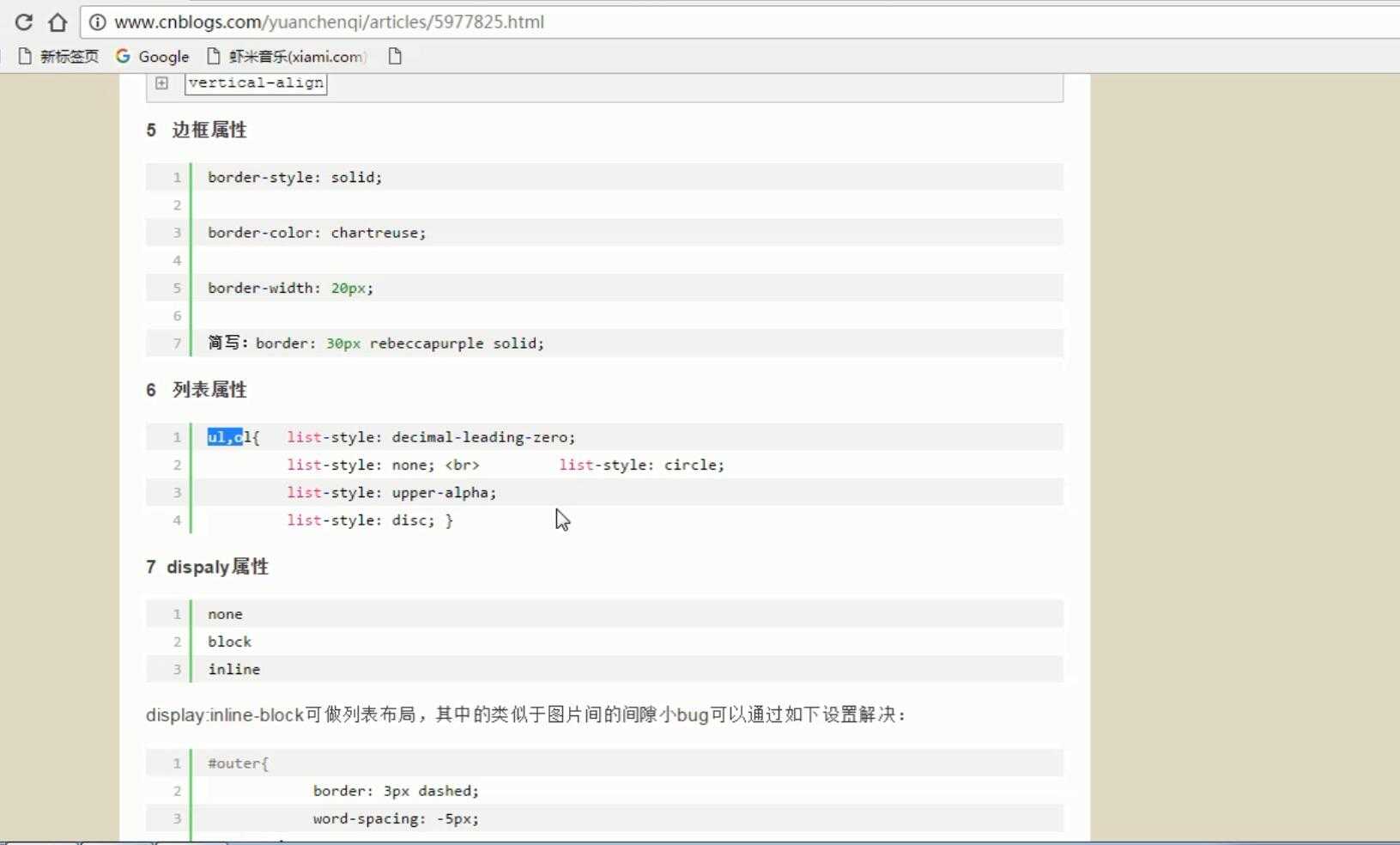Click list-style: disc; code line
1400x845 pixels.
[370, 520]
